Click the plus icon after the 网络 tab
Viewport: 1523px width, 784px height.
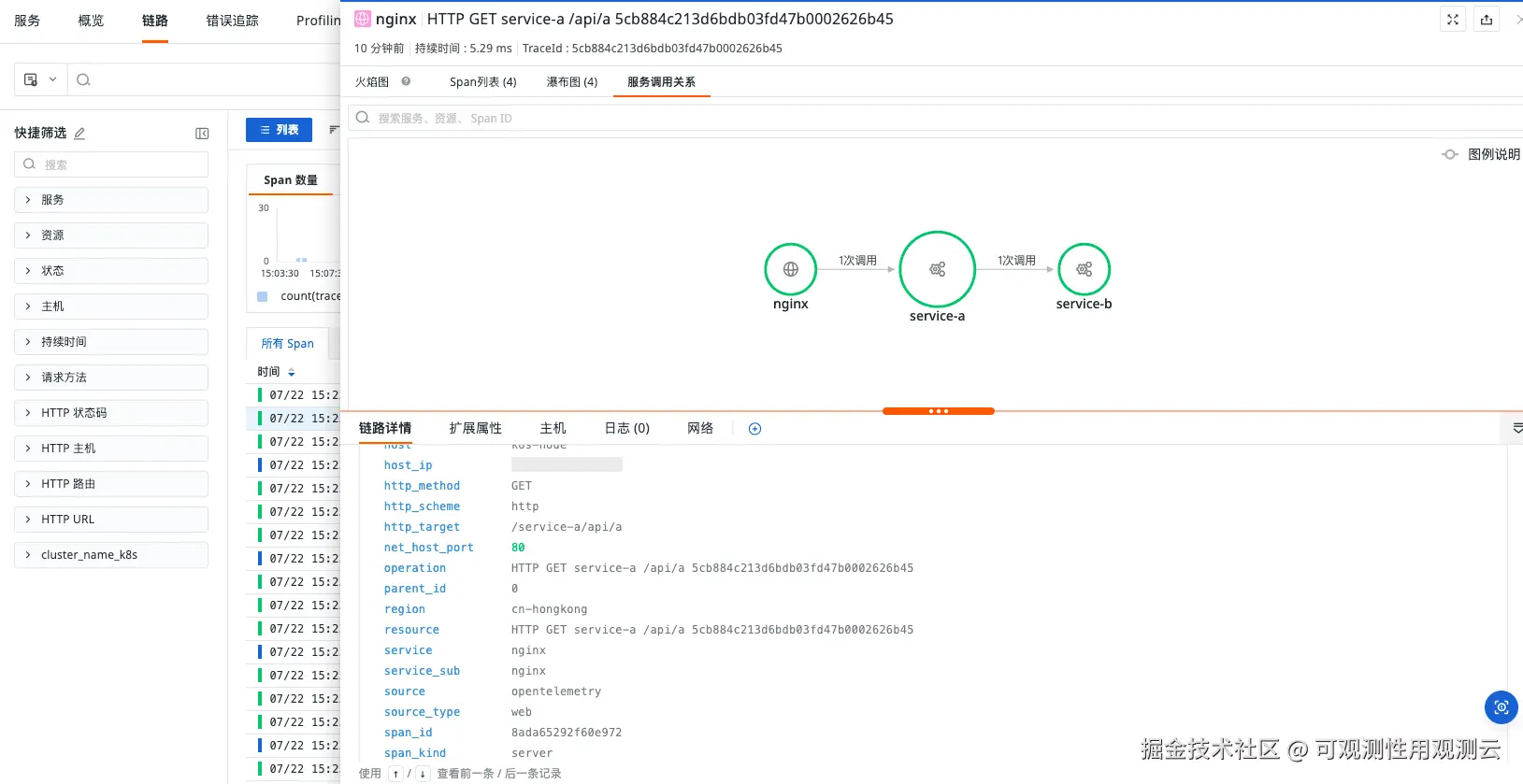point(755,429)
